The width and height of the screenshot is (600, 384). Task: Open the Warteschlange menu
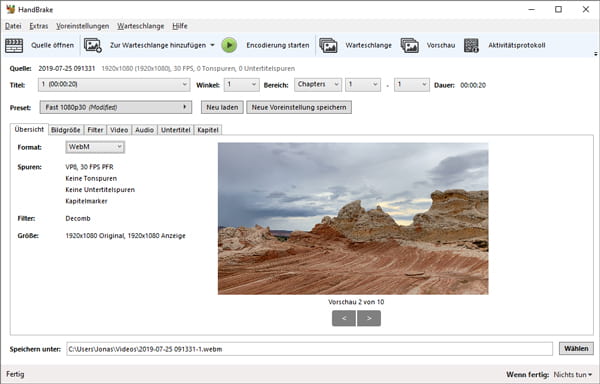tap(141, 26)
